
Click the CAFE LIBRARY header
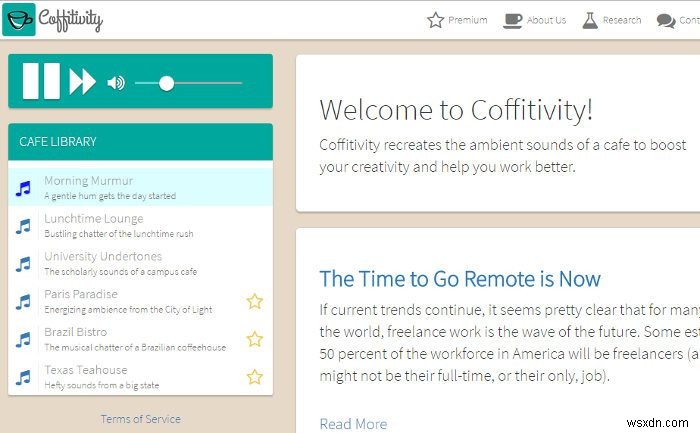[140, 142]
